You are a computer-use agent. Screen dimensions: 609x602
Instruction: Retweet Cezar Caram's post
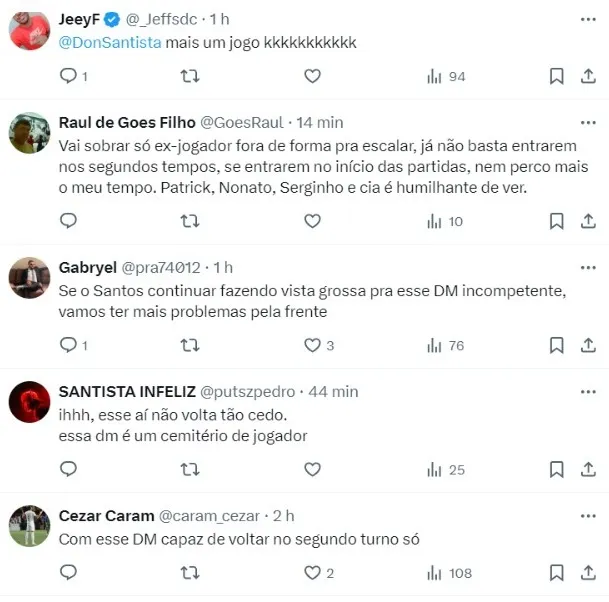pyautogui.click(x=190, y=572)
